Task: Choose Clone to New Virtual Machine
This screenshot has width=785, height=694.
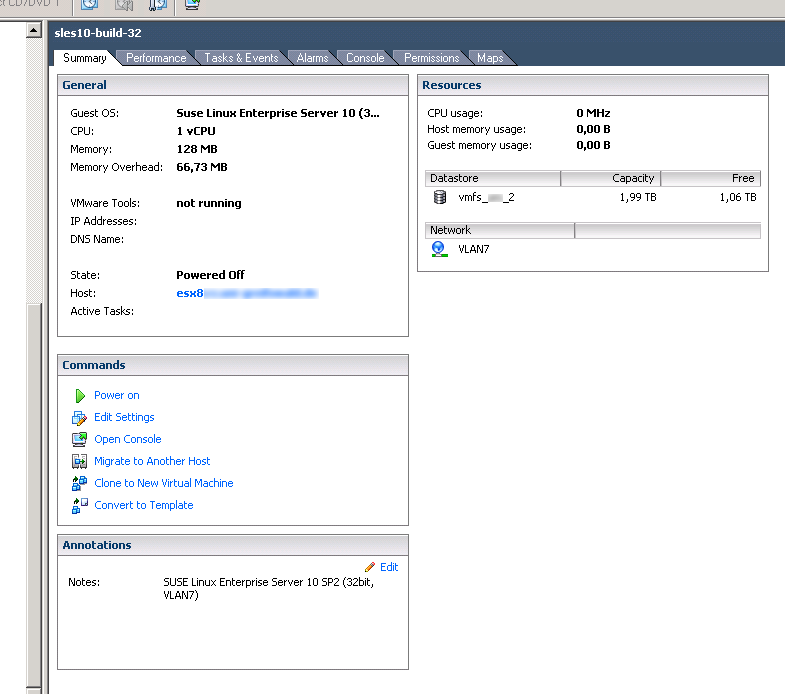Action: [164, 483]
